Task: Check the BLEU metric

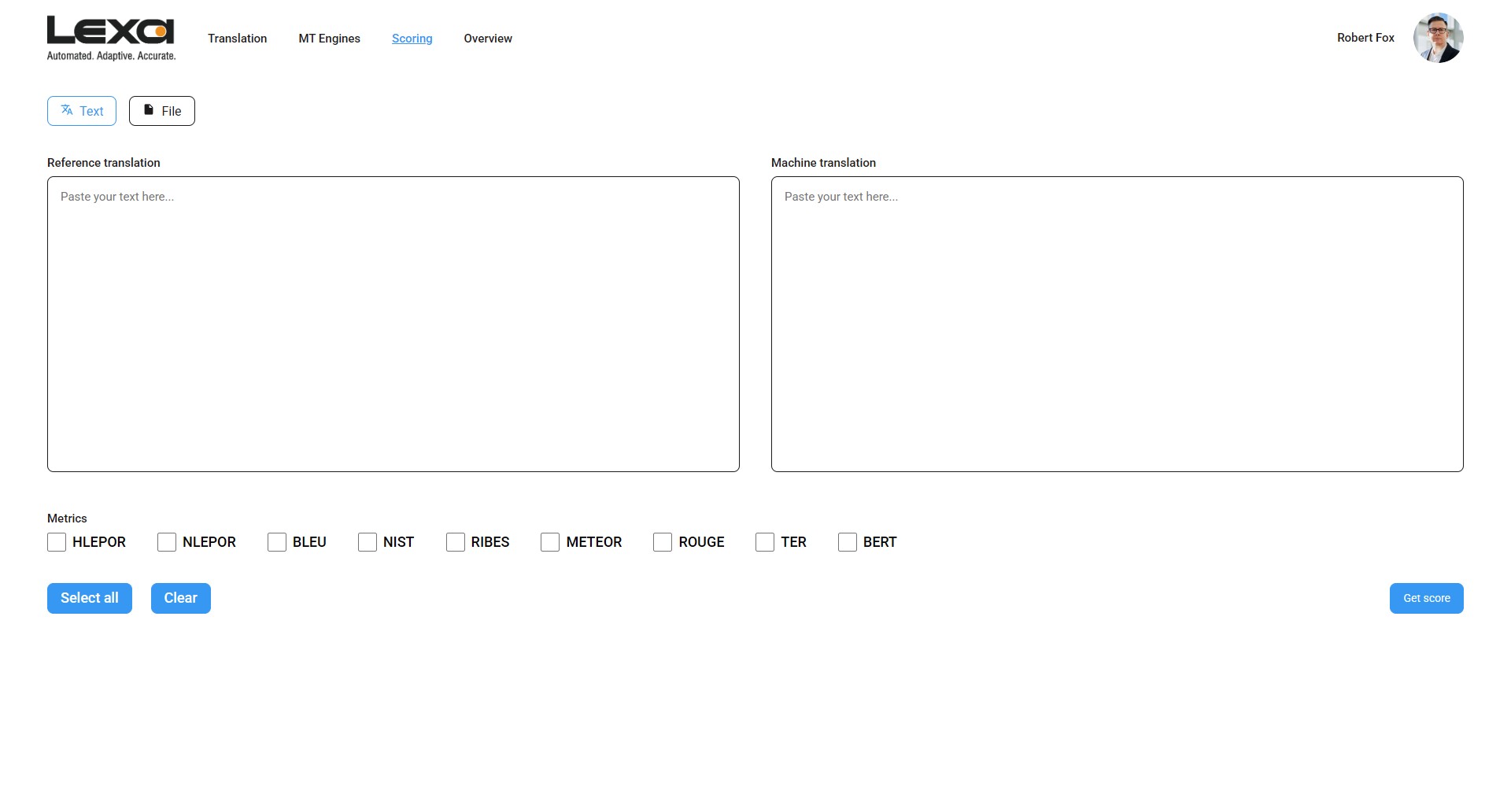Action: (x=277, y=542)
